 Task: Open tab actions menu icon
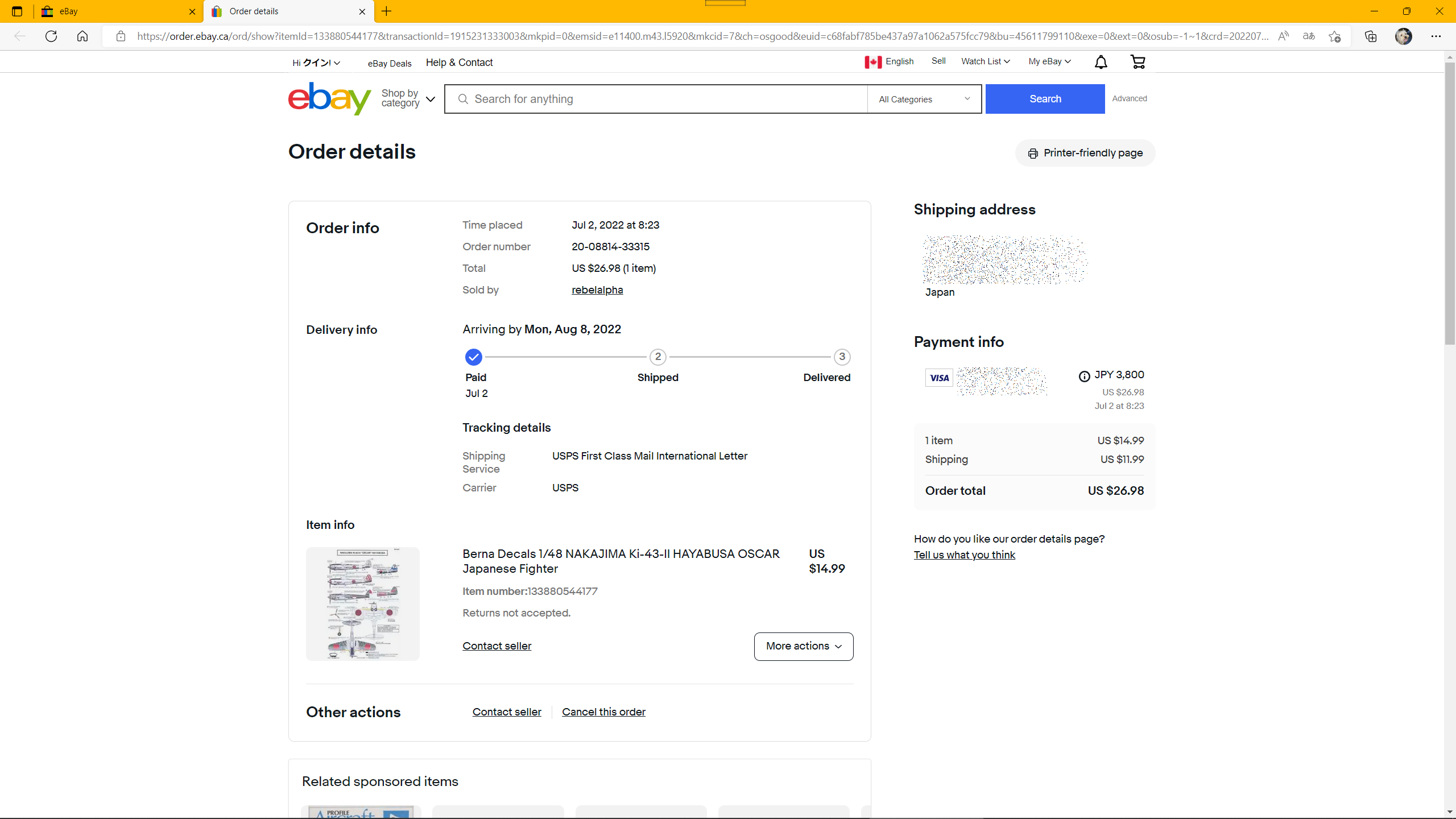tap(17, 11)
